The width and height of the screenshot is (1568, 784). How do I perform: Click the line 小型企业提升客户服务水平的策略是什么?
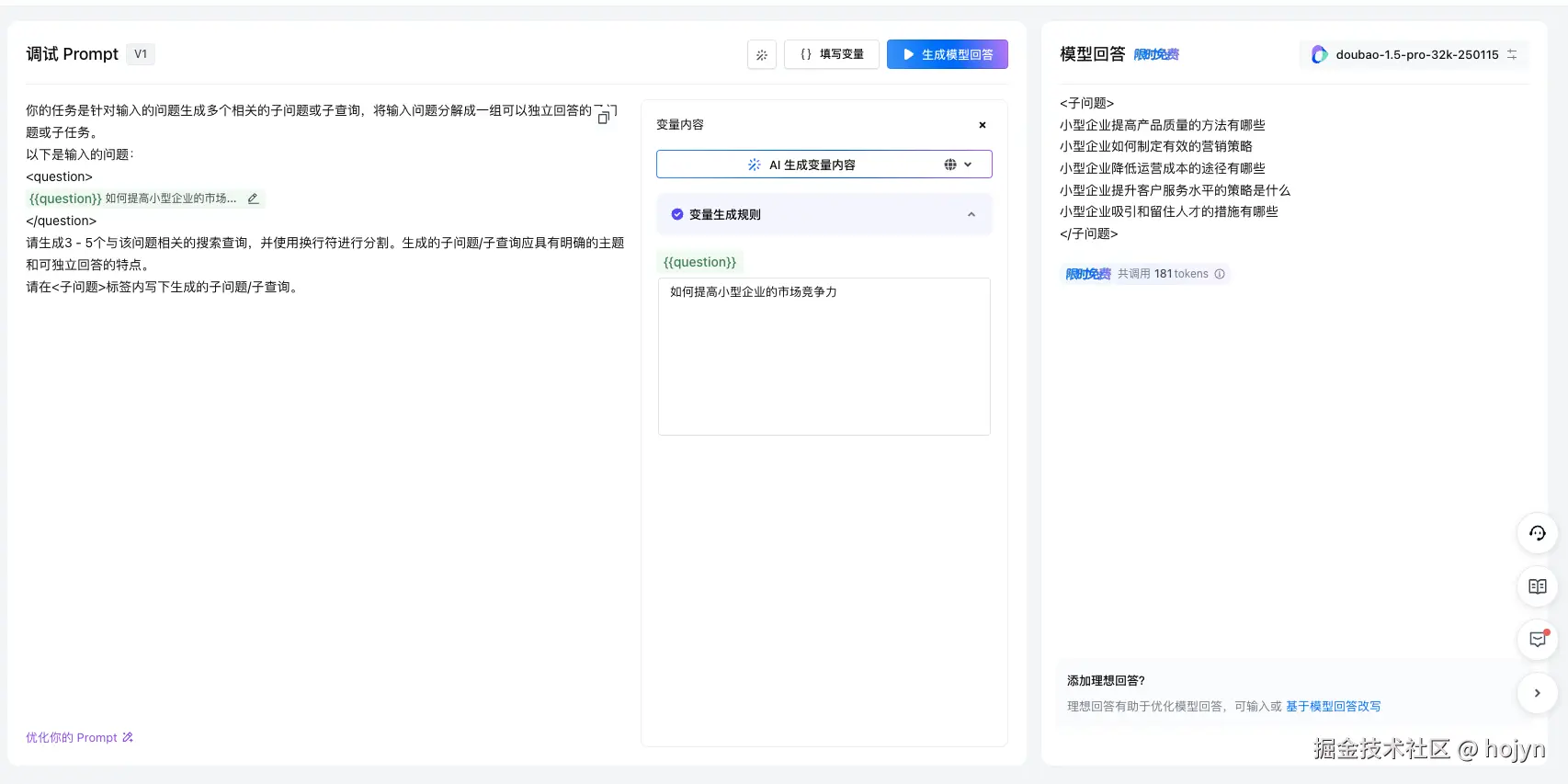point(1176,190)
